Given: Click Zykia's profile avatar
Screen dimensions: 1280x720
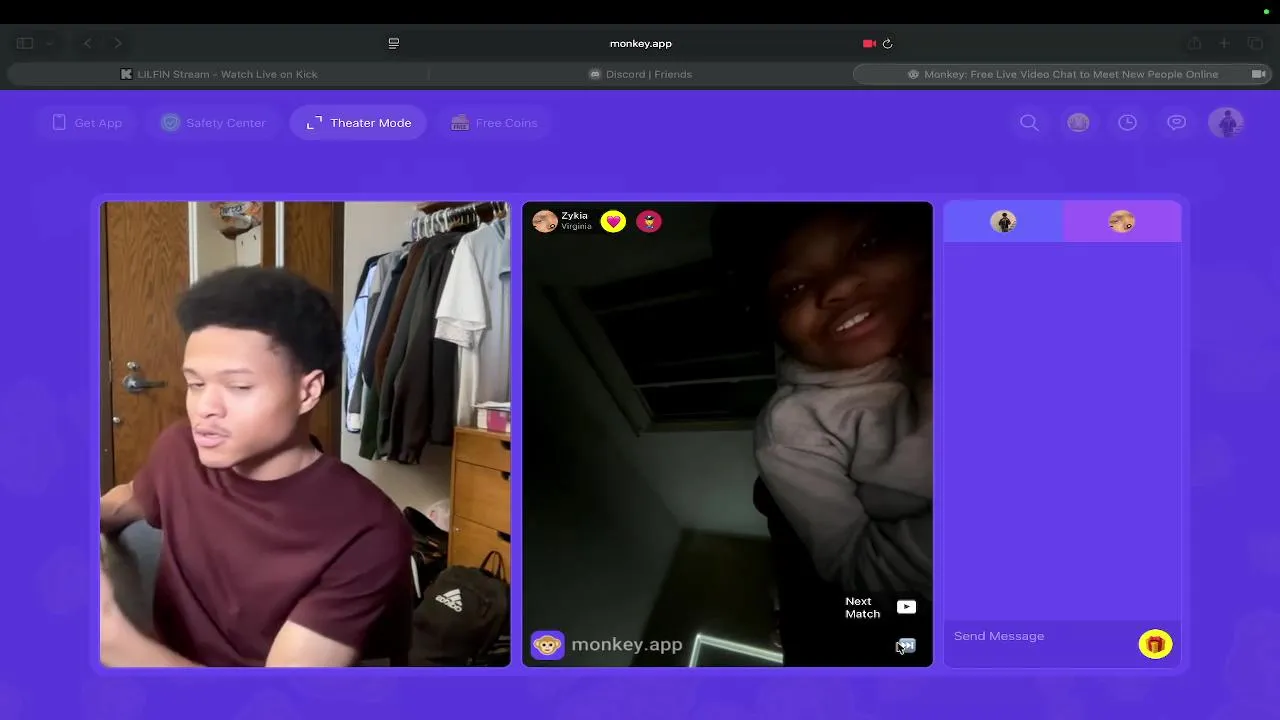Looking at the screenshot, I should (545, 221).
